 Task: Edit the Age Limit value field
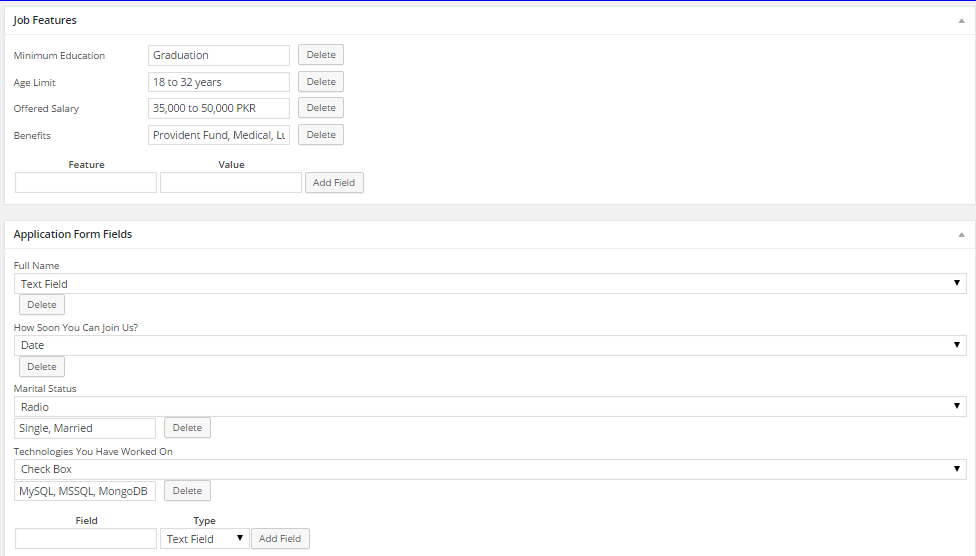[218, 82]
